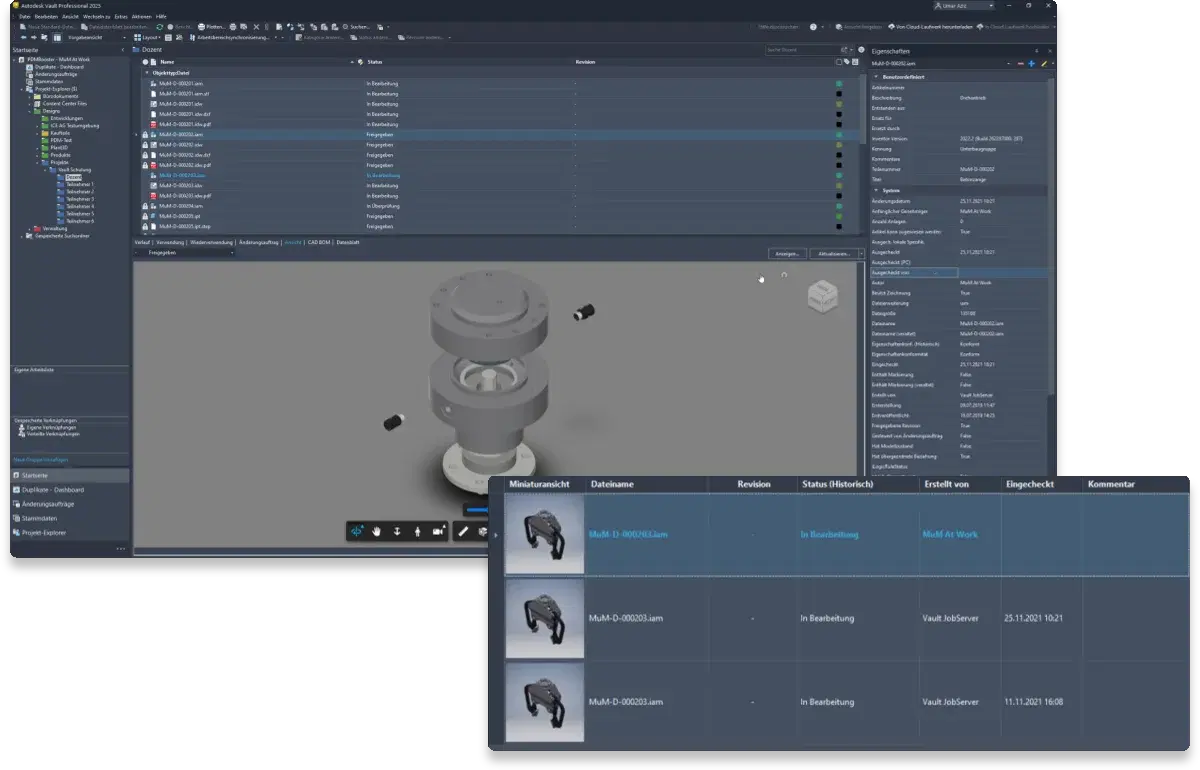Collapse the Projekt-Explorer tree node
Screen dimensions: 1200x770
(x=21, y=89)
